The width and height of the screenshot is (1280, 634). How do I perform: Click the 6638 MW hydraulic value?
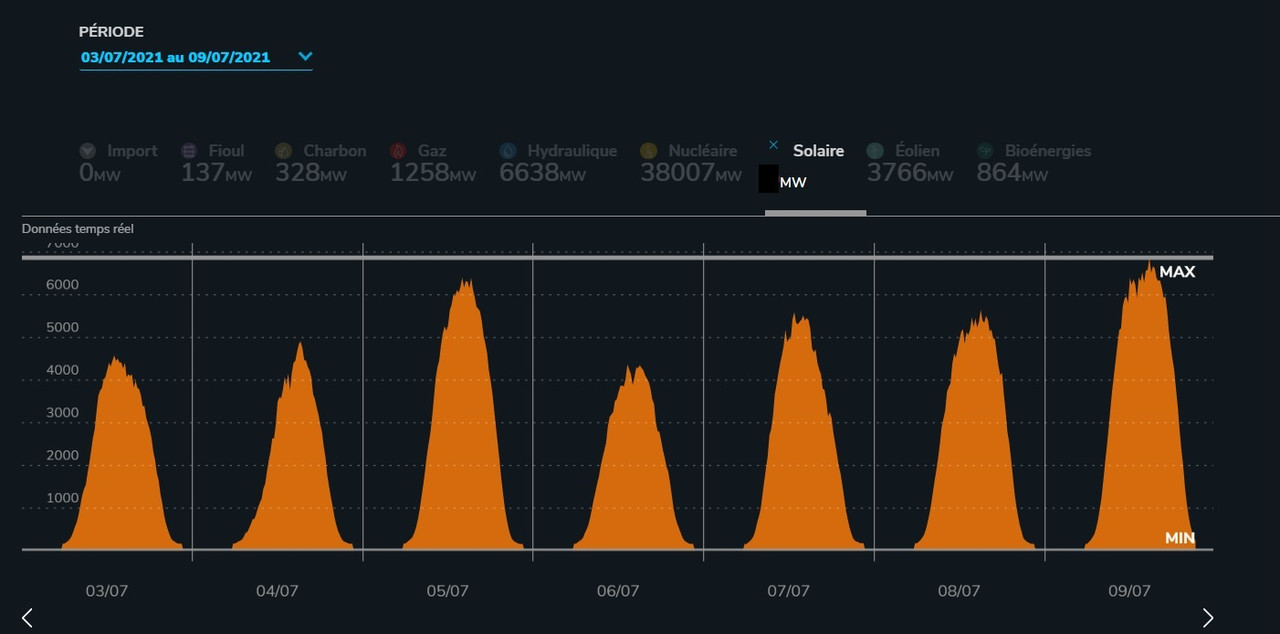[542, 173]
